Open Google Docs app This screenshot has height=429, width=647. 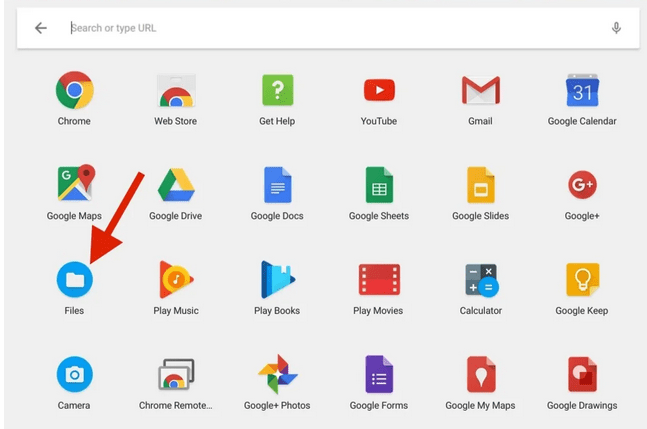point(277,184)
